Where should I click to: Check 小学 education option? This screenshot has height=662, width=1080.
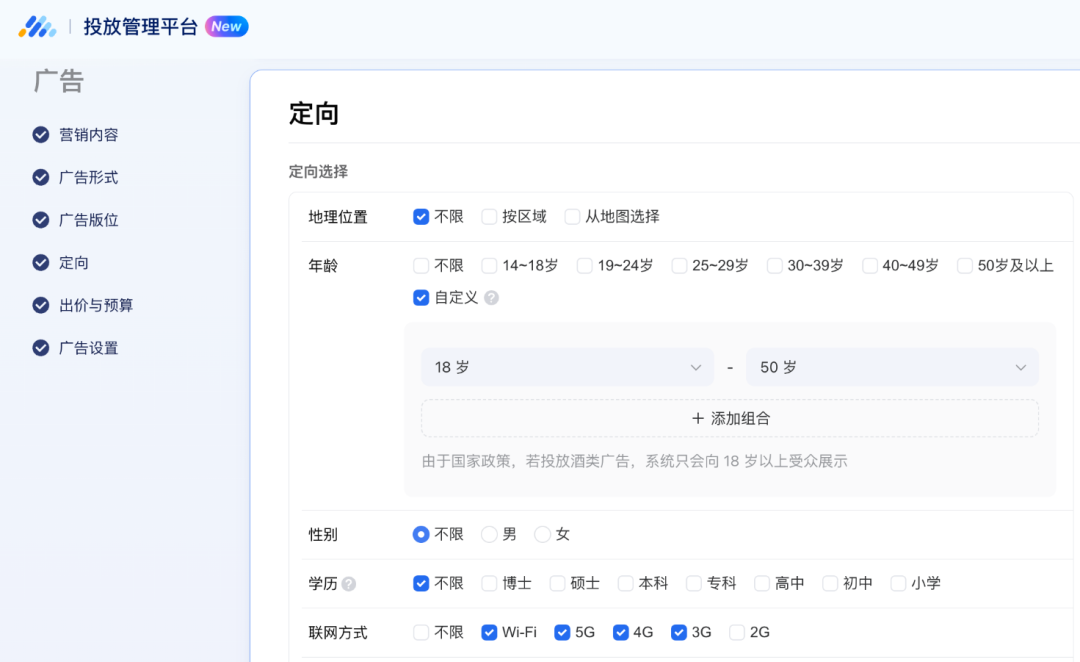click(898, 583)
